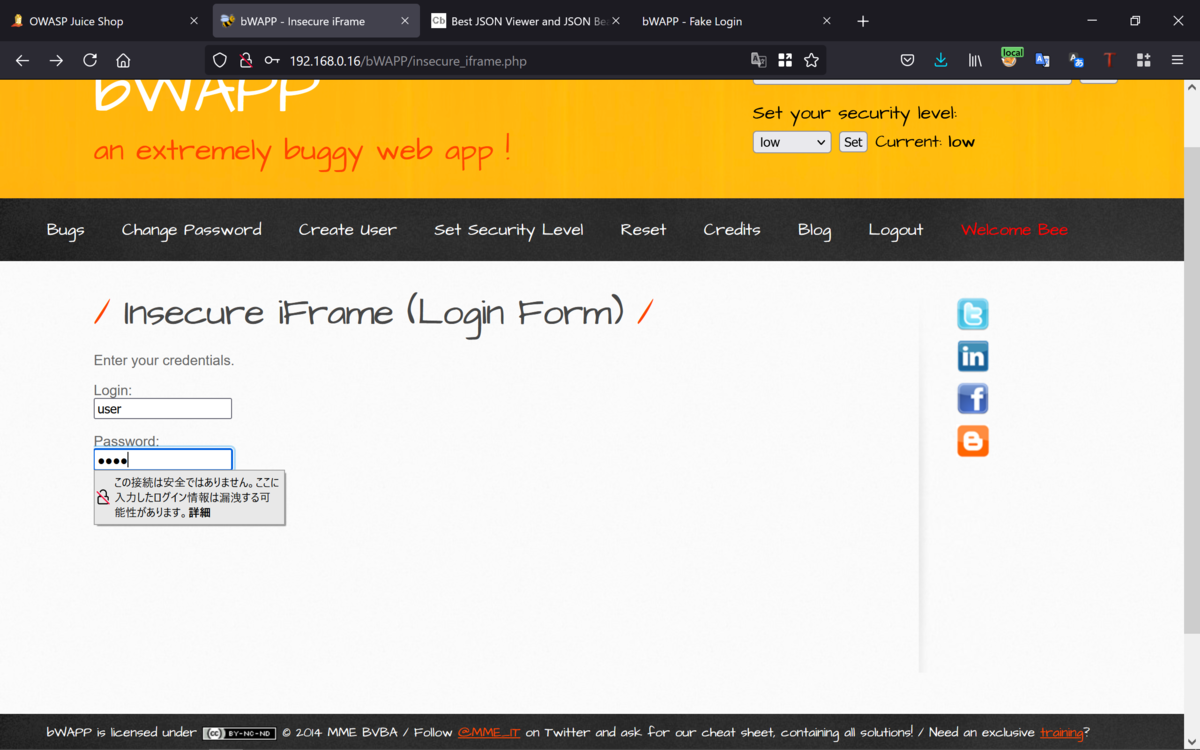Click the Welcome Bee text
Screen dimensions: 1200x750
pos(1014,230)
